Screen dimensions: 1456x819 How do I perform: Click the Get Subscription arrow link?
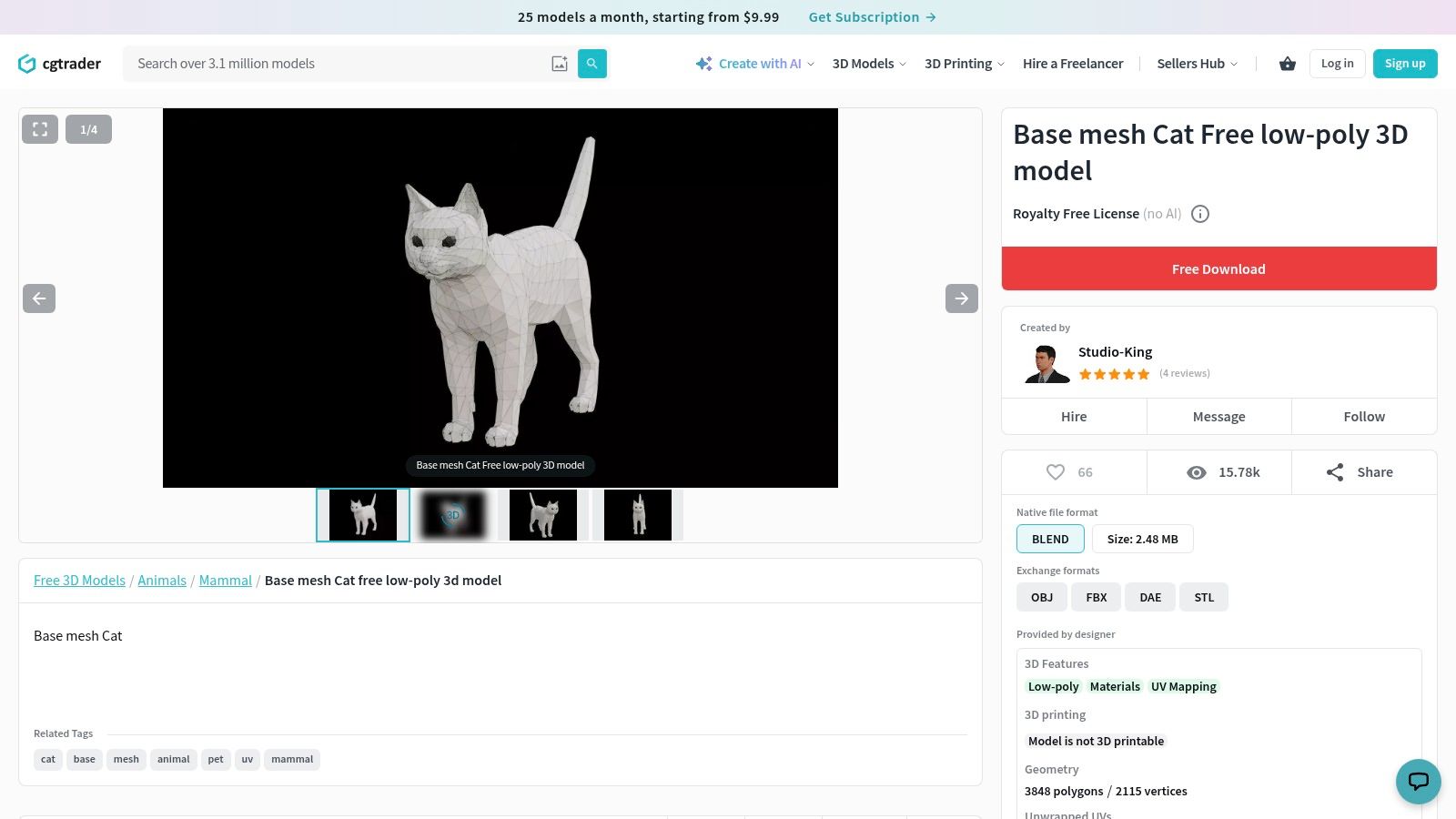pos(873,17)
